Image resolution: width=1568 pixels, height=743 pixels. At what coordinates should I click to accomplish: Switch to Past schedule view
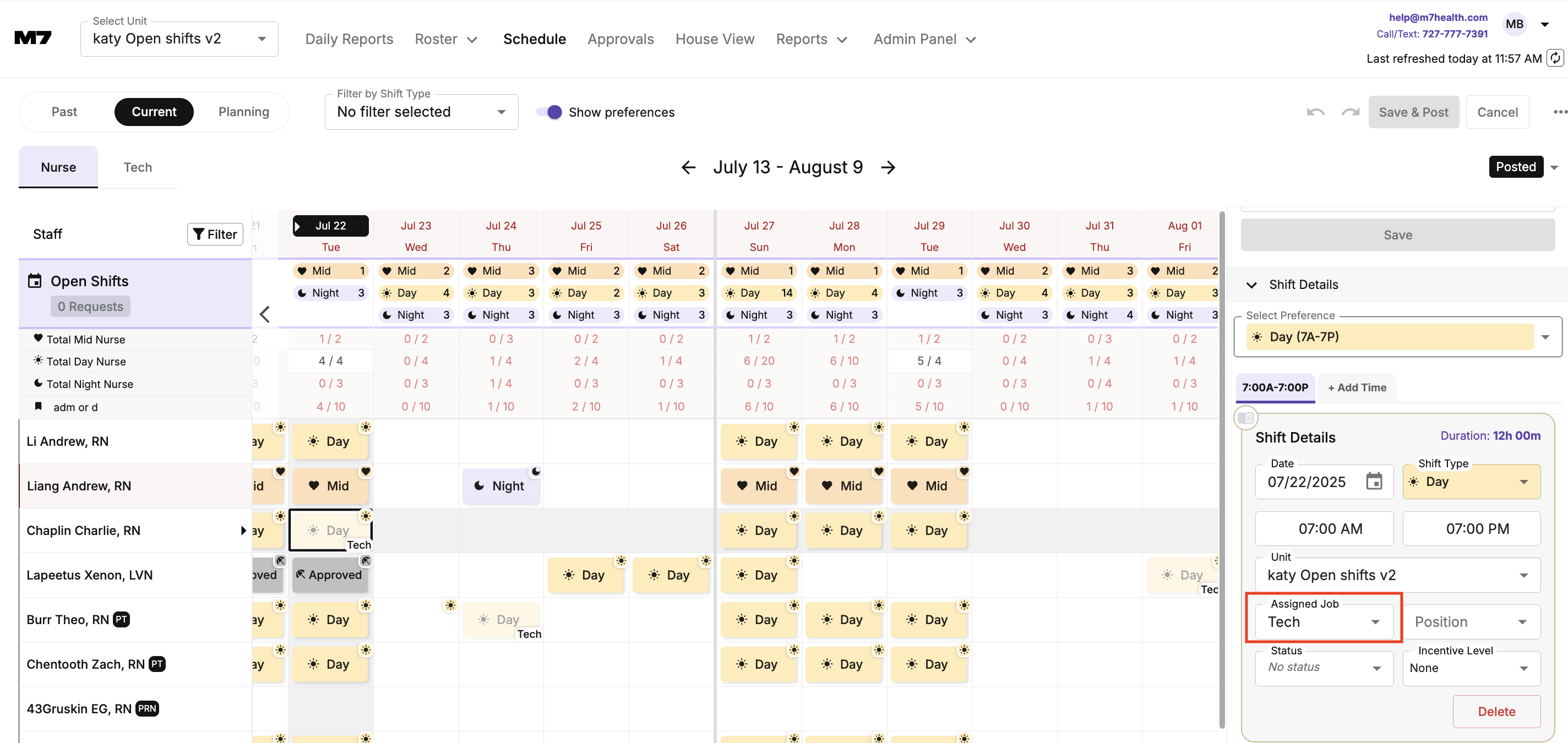[x=64, y=112]
